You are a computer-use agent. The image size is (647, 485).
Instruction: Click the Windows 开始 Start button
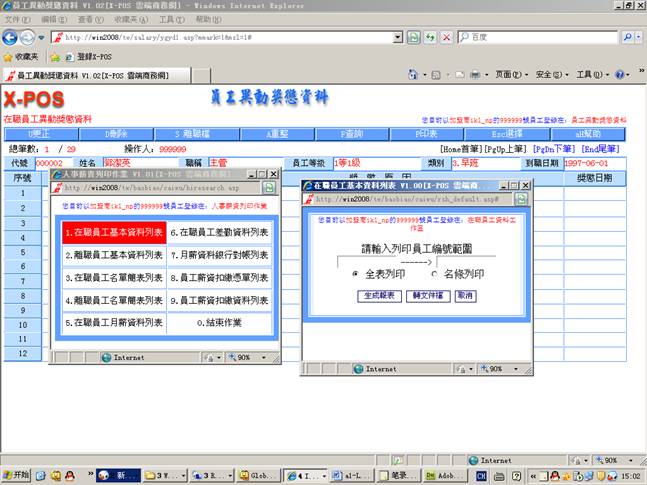(x=16, y=475)
